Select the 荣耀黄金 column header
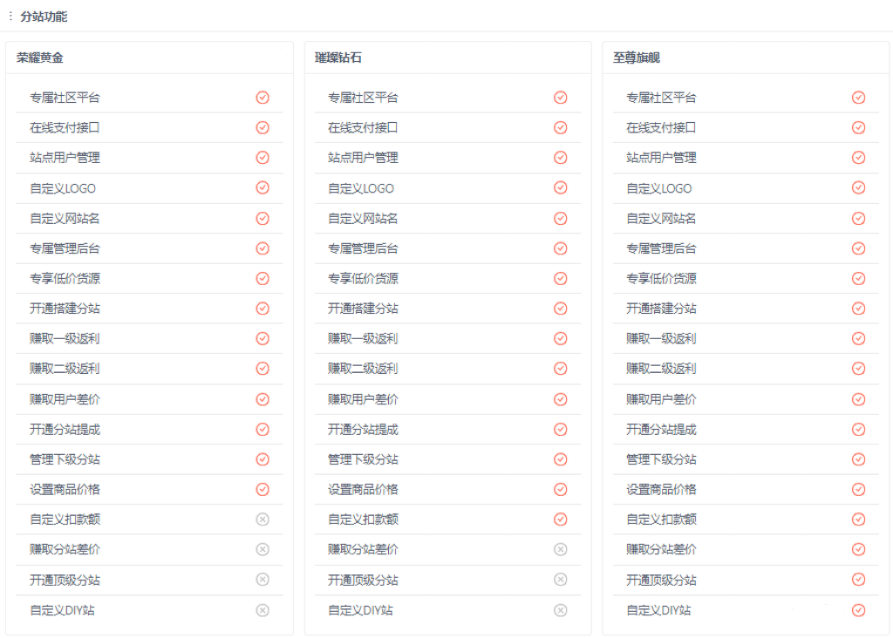 pos(42,57)
